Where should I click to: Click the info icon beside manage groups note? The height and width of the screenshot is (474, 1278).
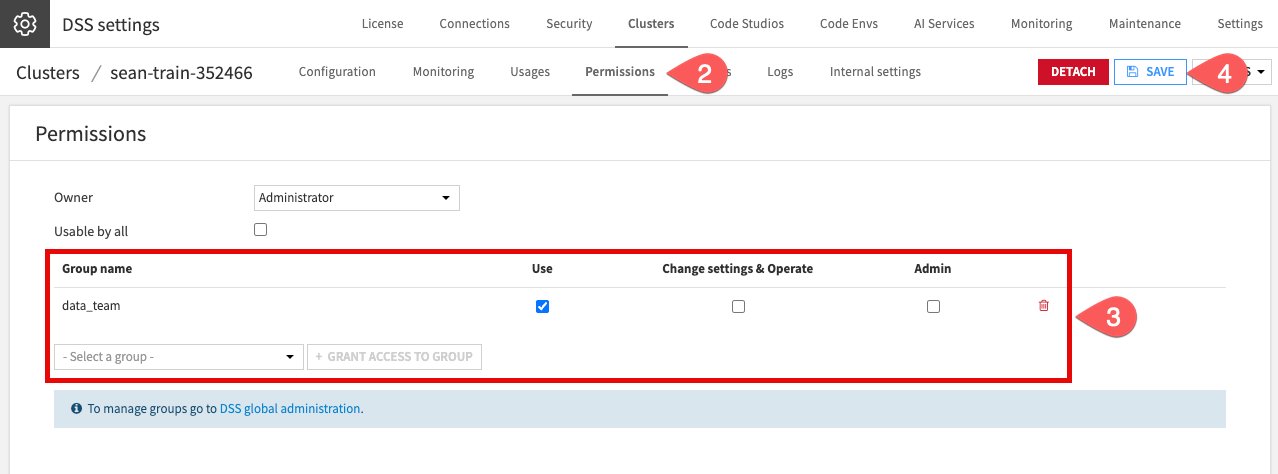(x=77, y=408)
